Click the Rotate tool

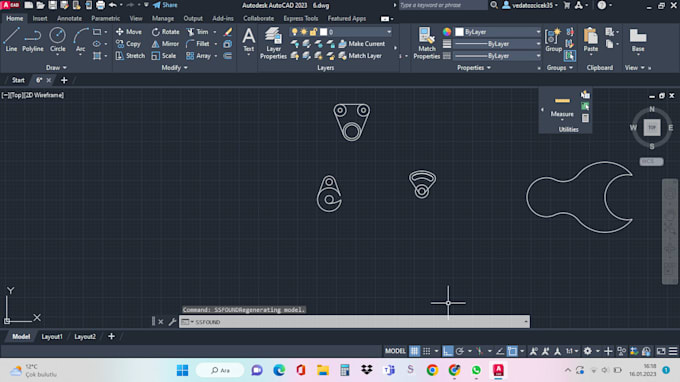tap(165, 32)
